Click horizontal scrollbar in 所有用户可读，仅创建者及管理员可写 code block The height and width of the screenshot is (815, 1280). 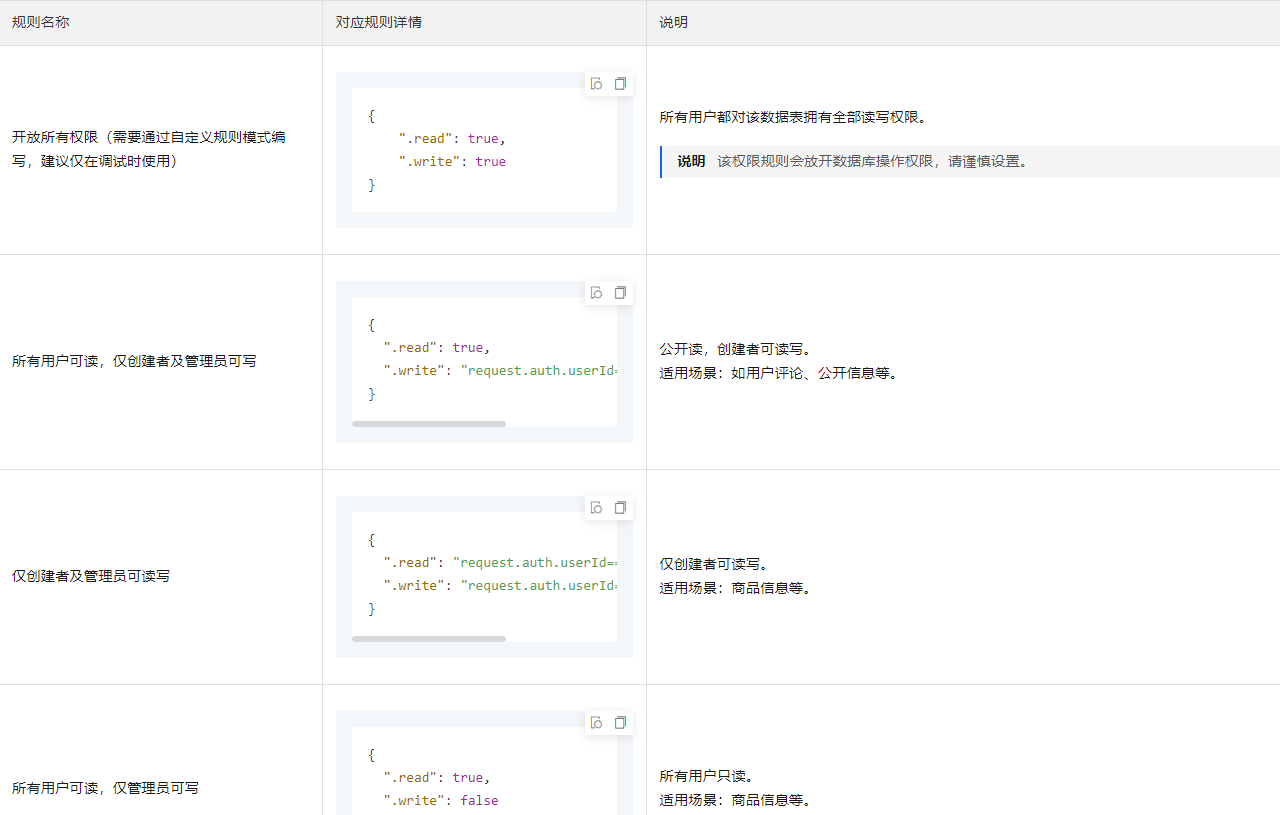(429, 424)
